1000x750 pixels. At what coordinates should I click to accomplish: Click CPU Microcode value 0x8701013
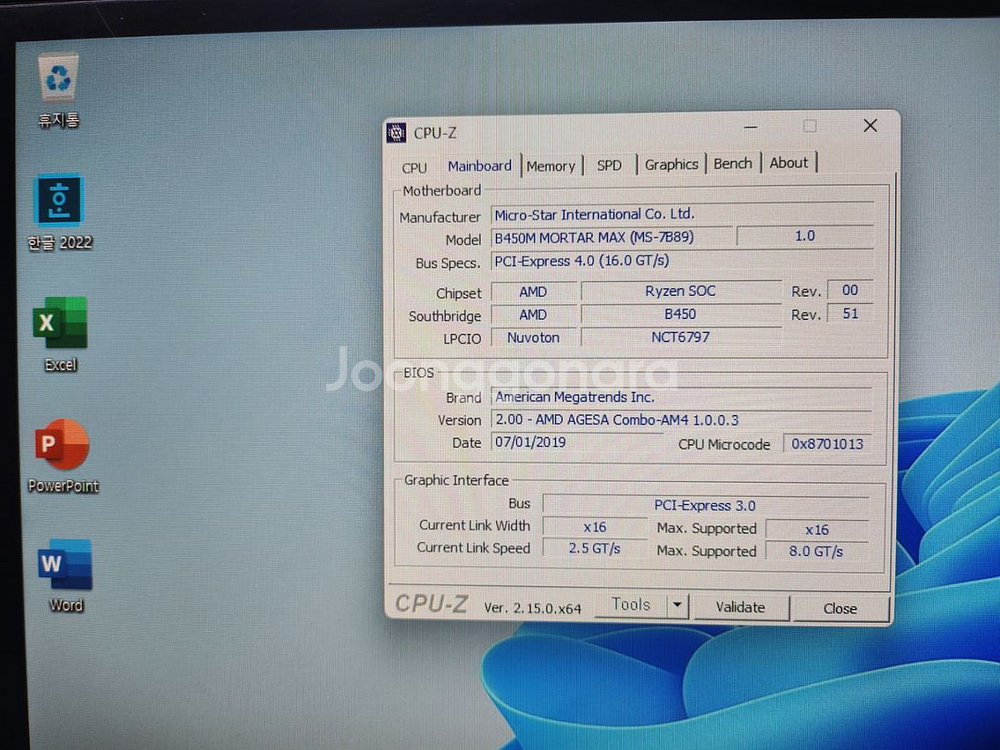click(827, 444)
